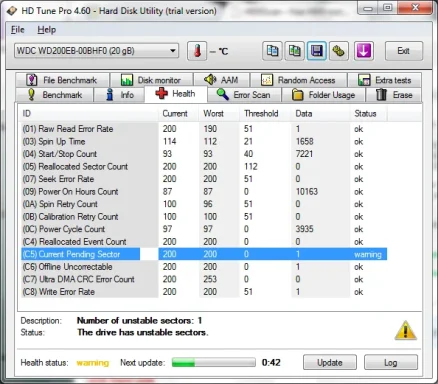The height and width of the screenshot is (384, 438).
Task: Select the (C5) Current Pending Sector row
Action: pyautogui.click(x=204, y=254)
